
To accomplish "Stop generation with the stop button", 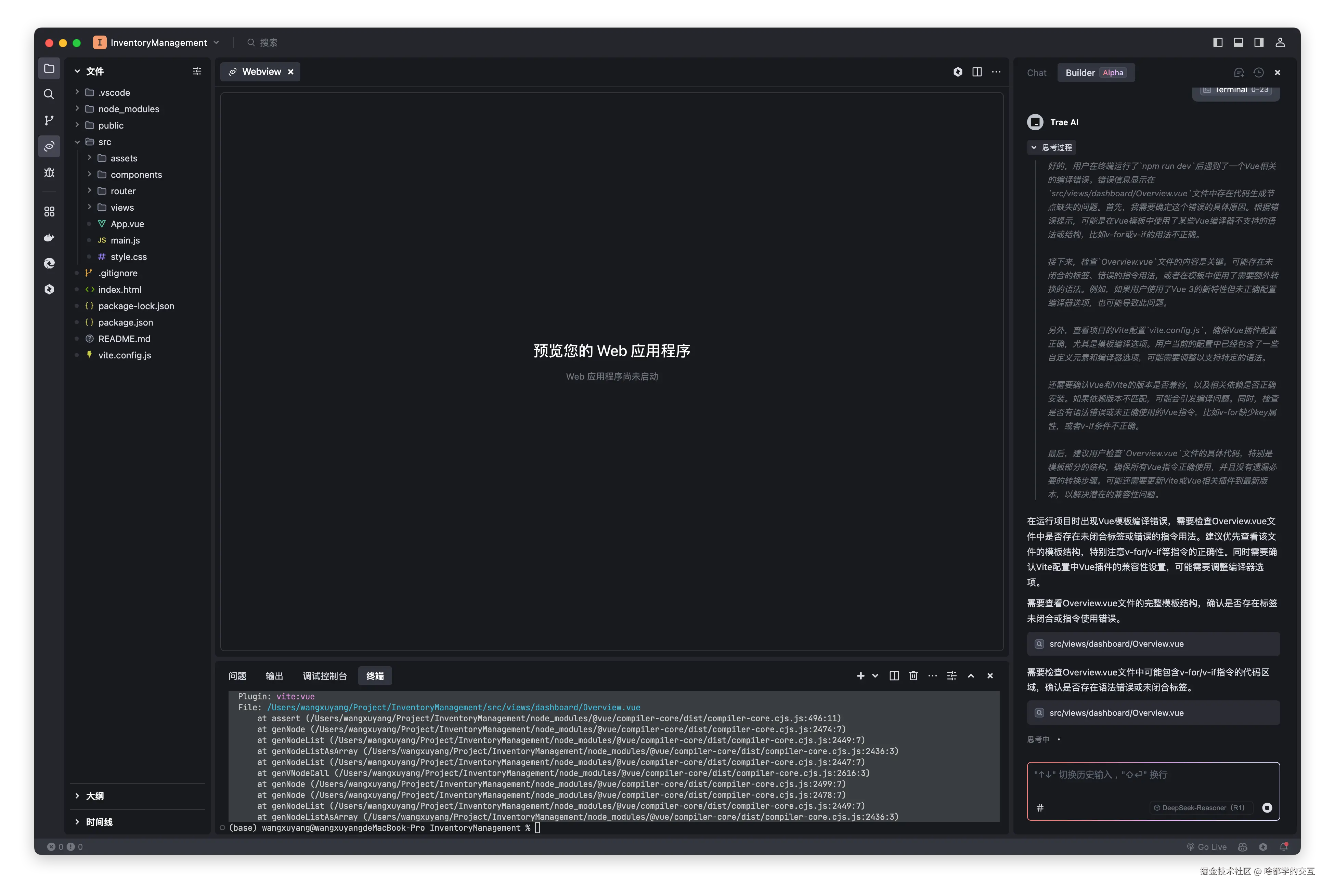I will click(x=1268, y=808).
